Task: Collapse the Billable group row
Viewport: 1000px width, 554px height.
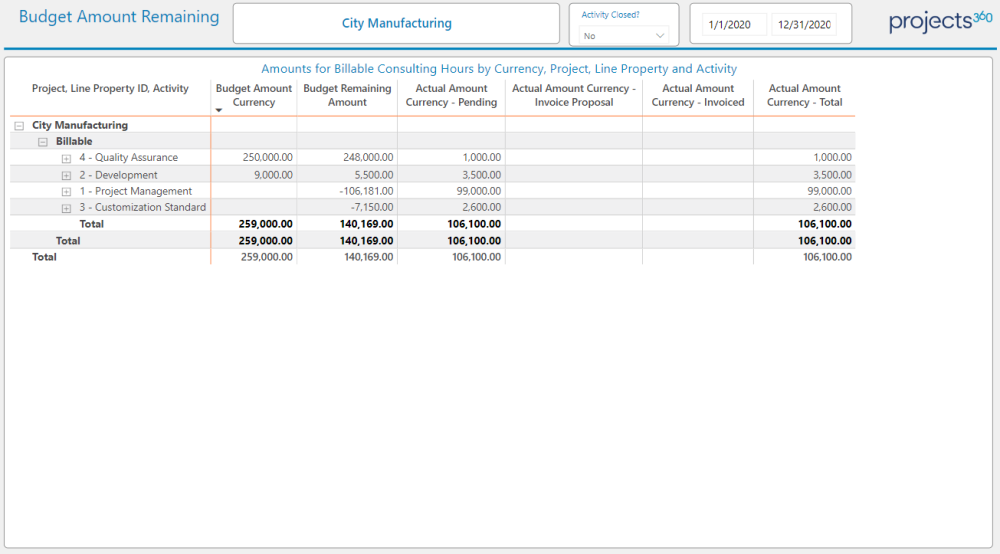Action: click(42, 142)
